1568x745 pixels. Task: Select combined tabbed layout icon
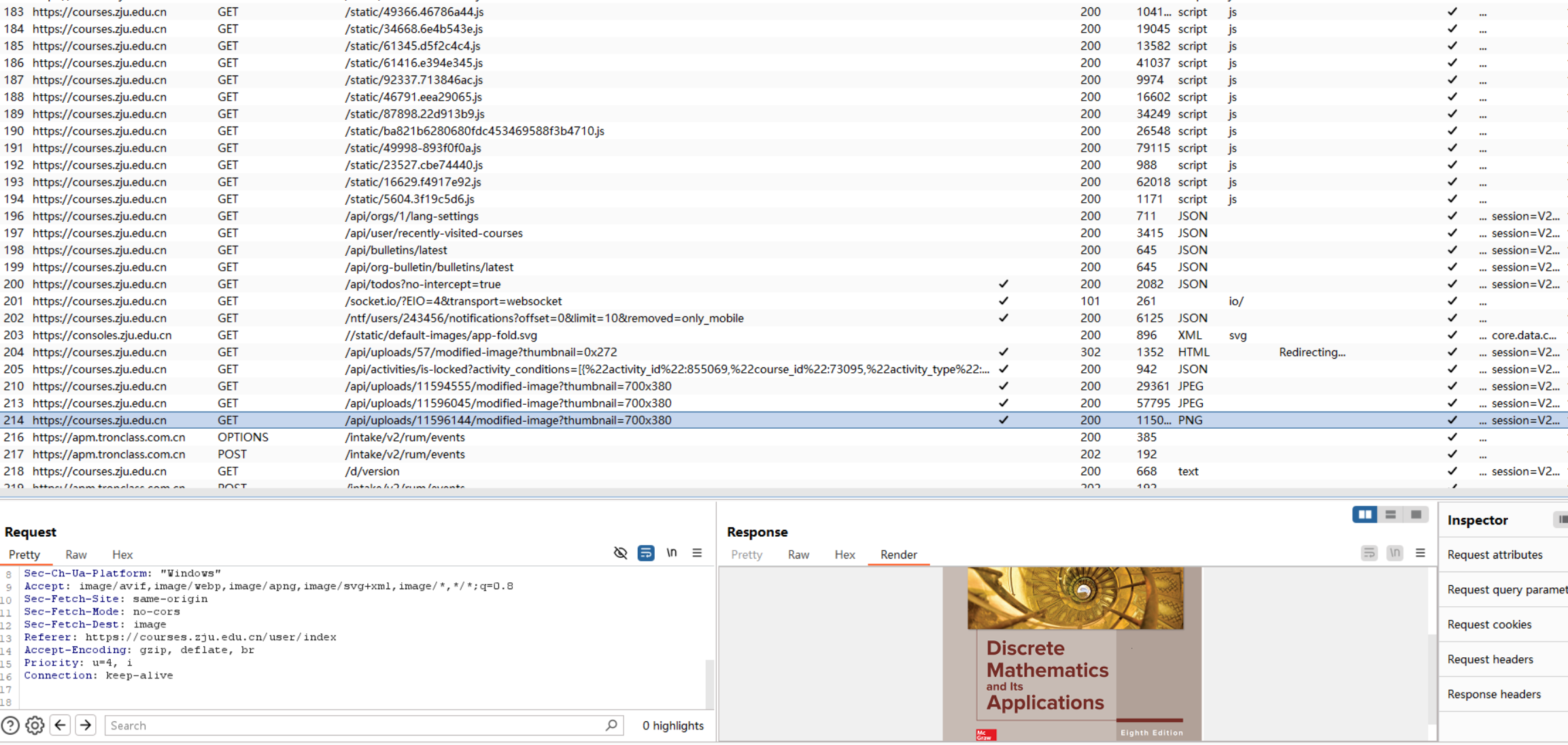tap(1416, 515)
